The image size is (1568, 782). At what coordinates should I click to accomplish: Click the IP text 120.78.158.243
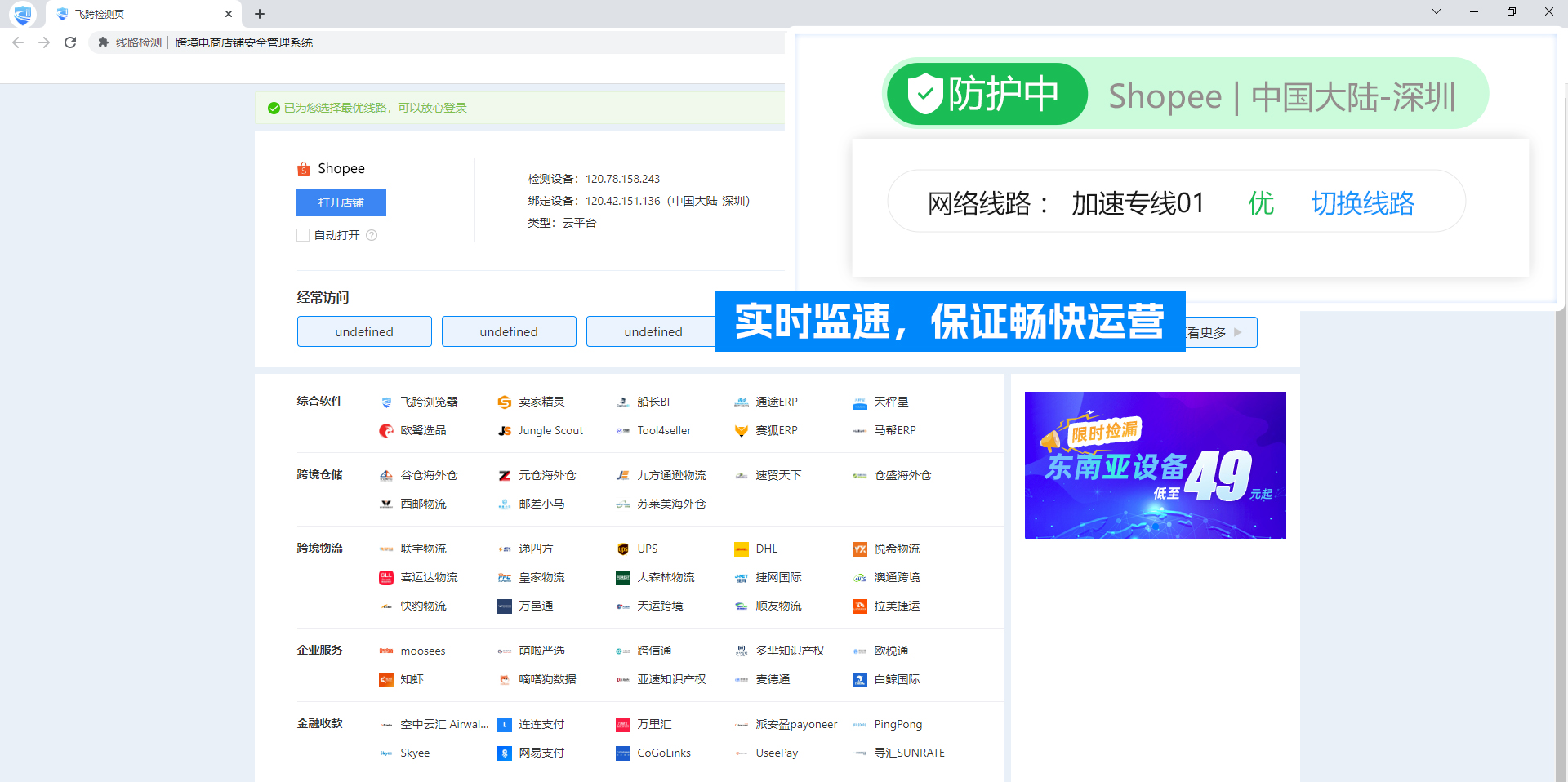[x=622, y=179]
